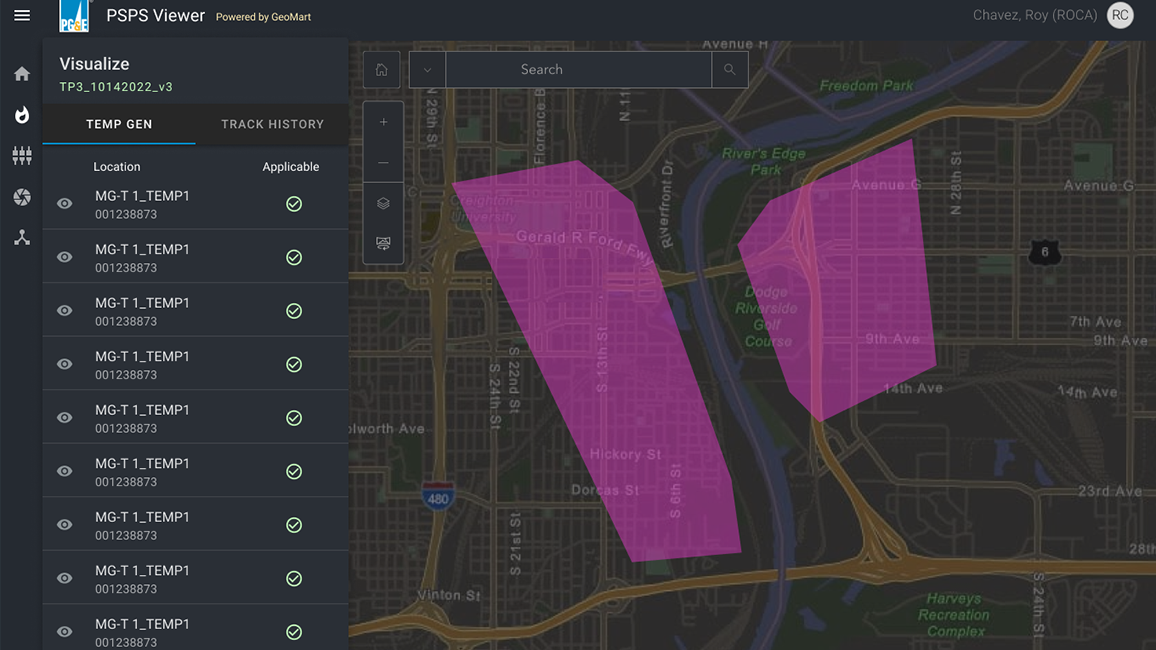Click the search magnifier button
The width and height of the screenshot is (1156, 650).
pyautogui.click(x=729, y=70)
